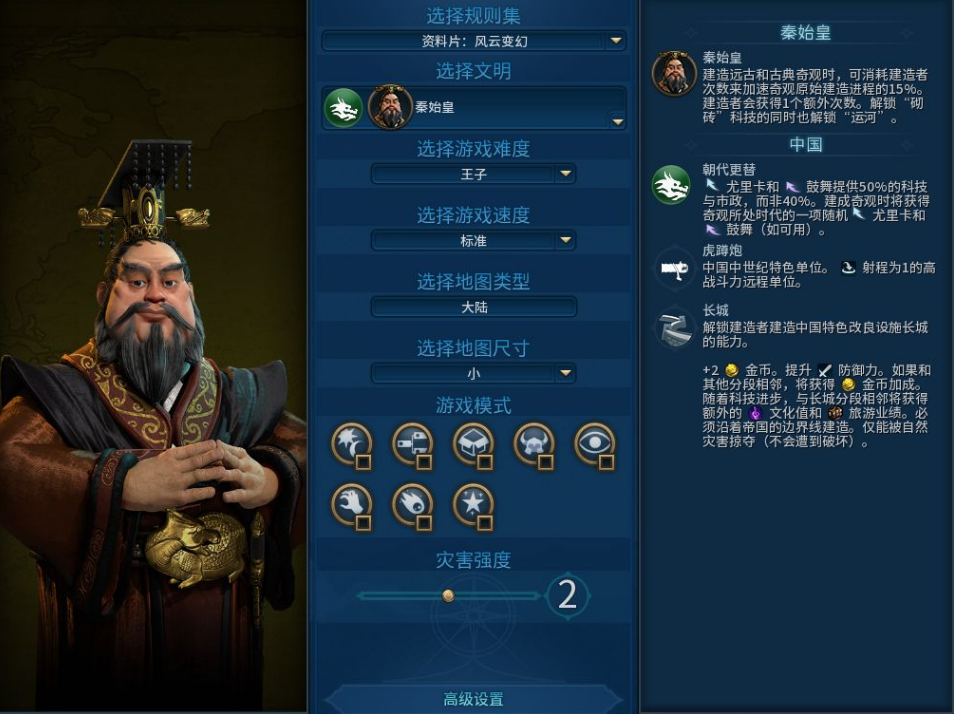Enable the Zombie Defense hand mode checkbox

(x=363, y=523)
